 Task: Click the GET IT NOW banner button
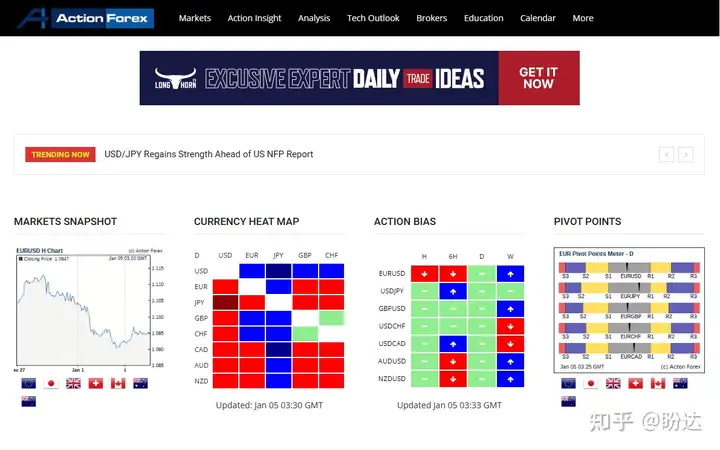539,78
